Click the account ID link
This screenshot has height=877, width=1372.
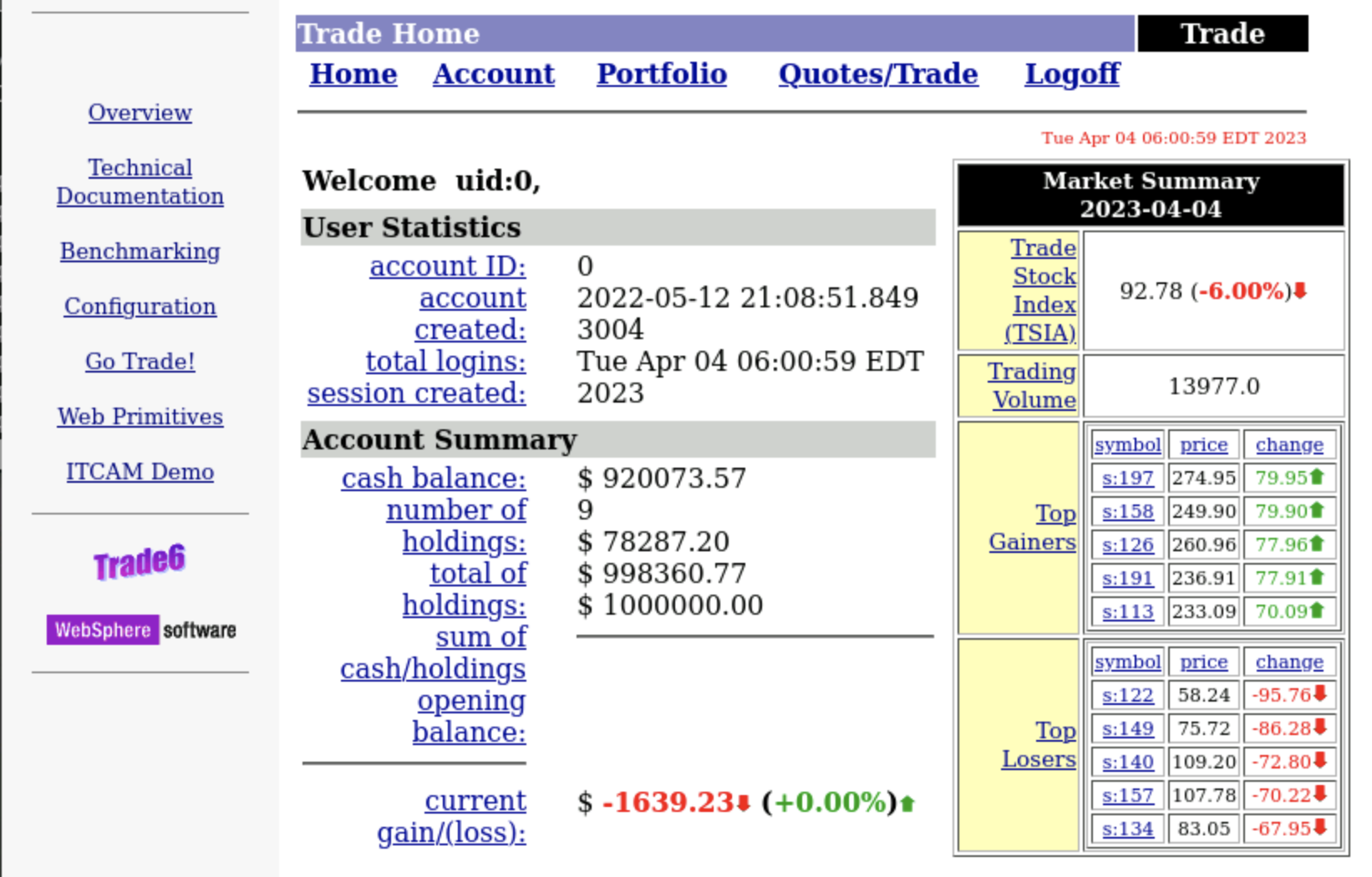tap(448, 266)
